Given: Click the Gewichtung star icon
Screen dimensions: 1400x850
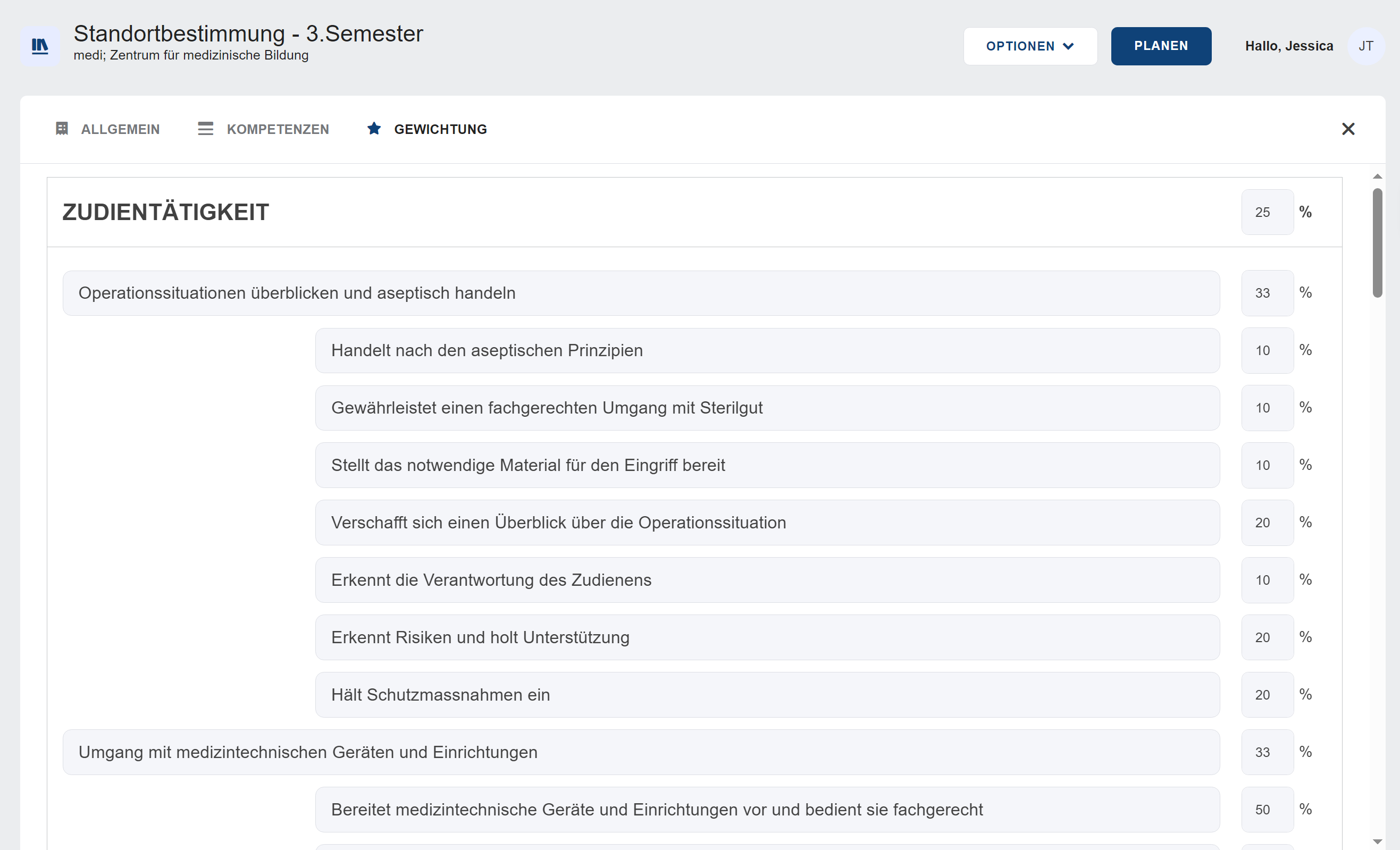Looking at the screenshot, I should click(x=374, y=129).
